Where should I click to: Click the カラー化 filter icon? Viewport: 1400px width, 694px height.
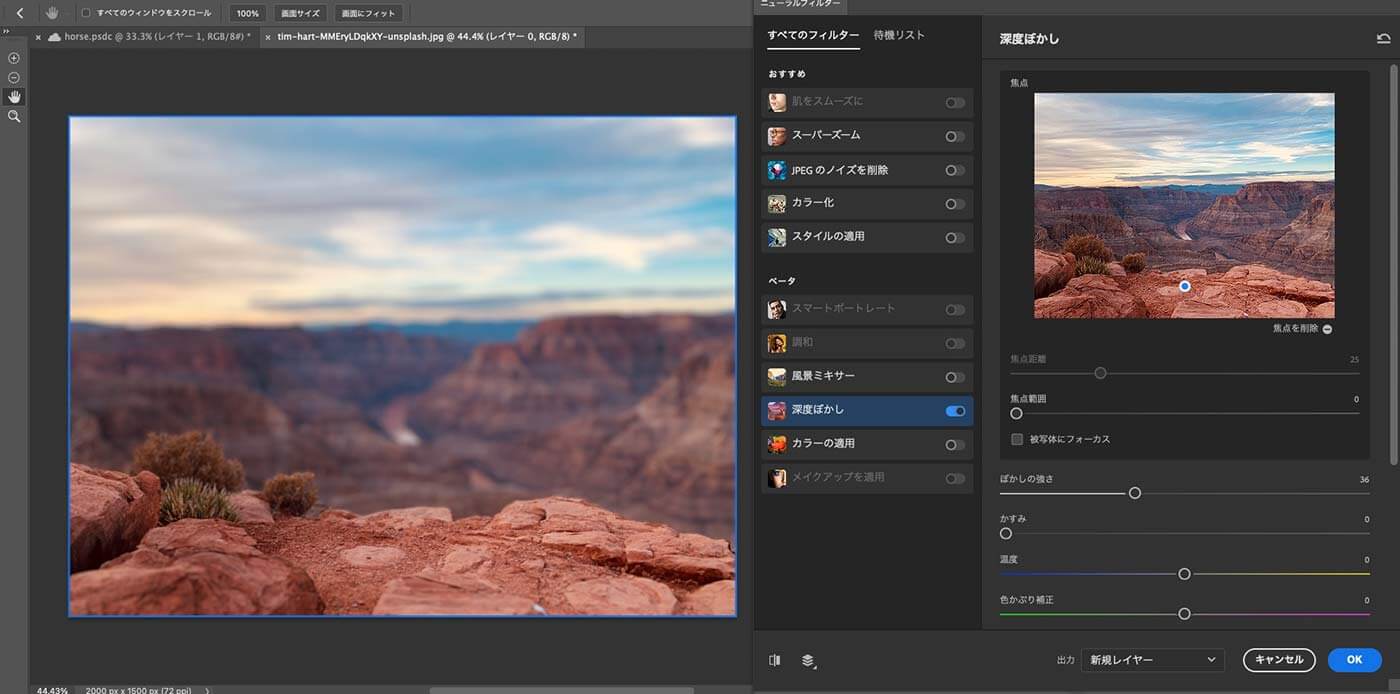(x=777, y=203)
